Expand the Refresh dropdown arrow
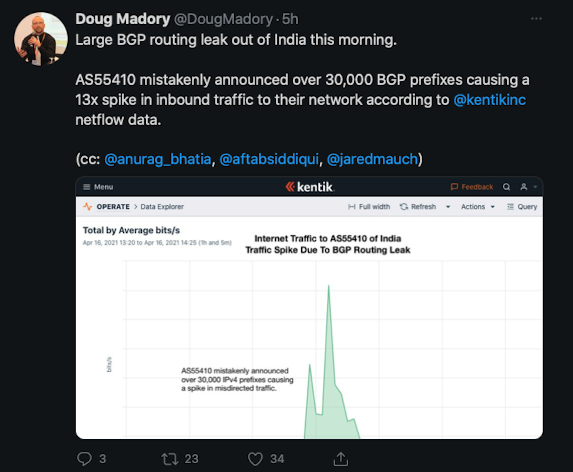Screen dimensions: 573x472 coord(448,207)
